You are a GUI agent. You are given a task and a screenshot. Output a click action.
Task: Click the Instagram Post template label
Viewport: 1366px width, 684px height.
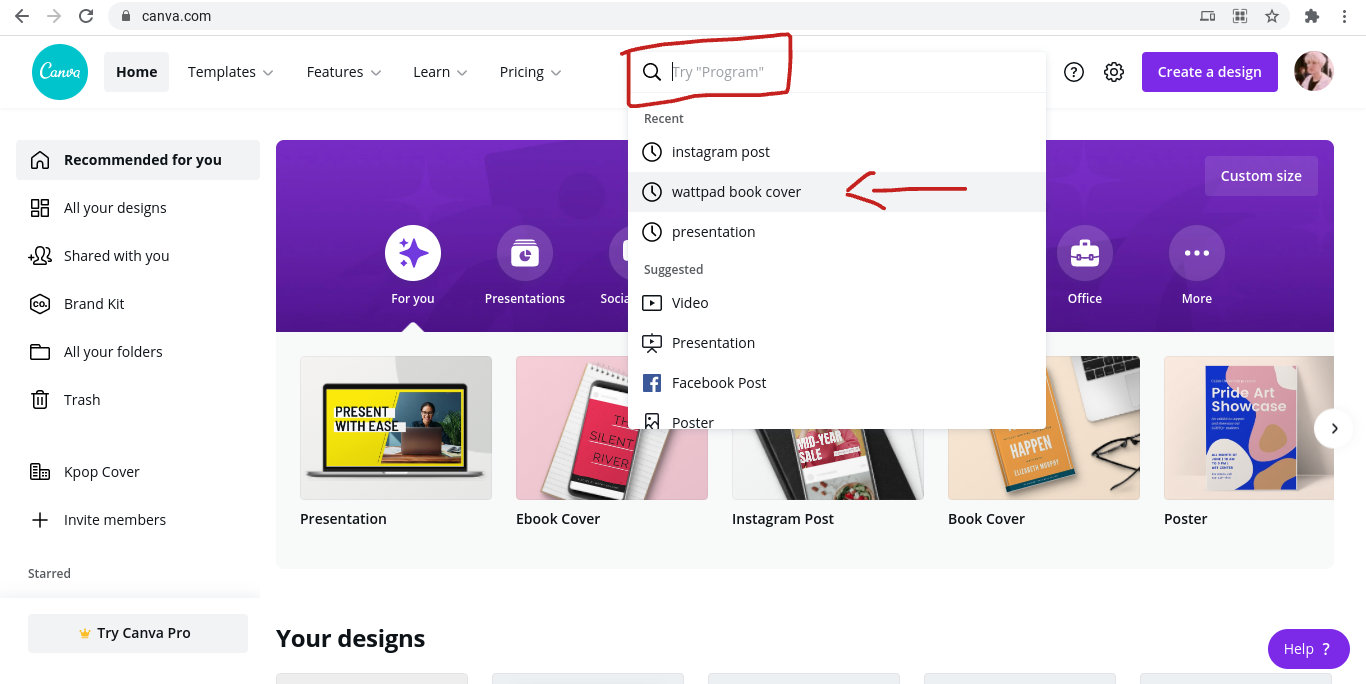click(783, 519)
